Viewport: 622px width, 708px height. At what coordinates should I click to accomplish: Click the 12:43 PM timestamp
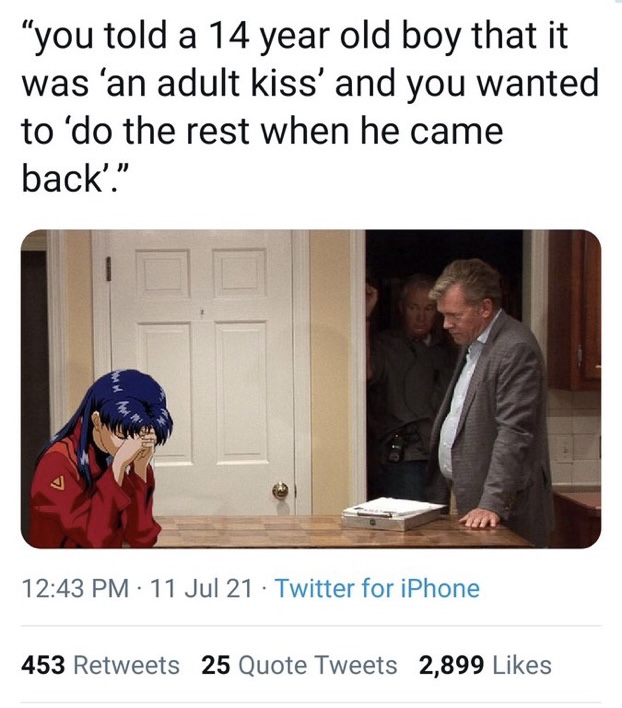point(75,588)
